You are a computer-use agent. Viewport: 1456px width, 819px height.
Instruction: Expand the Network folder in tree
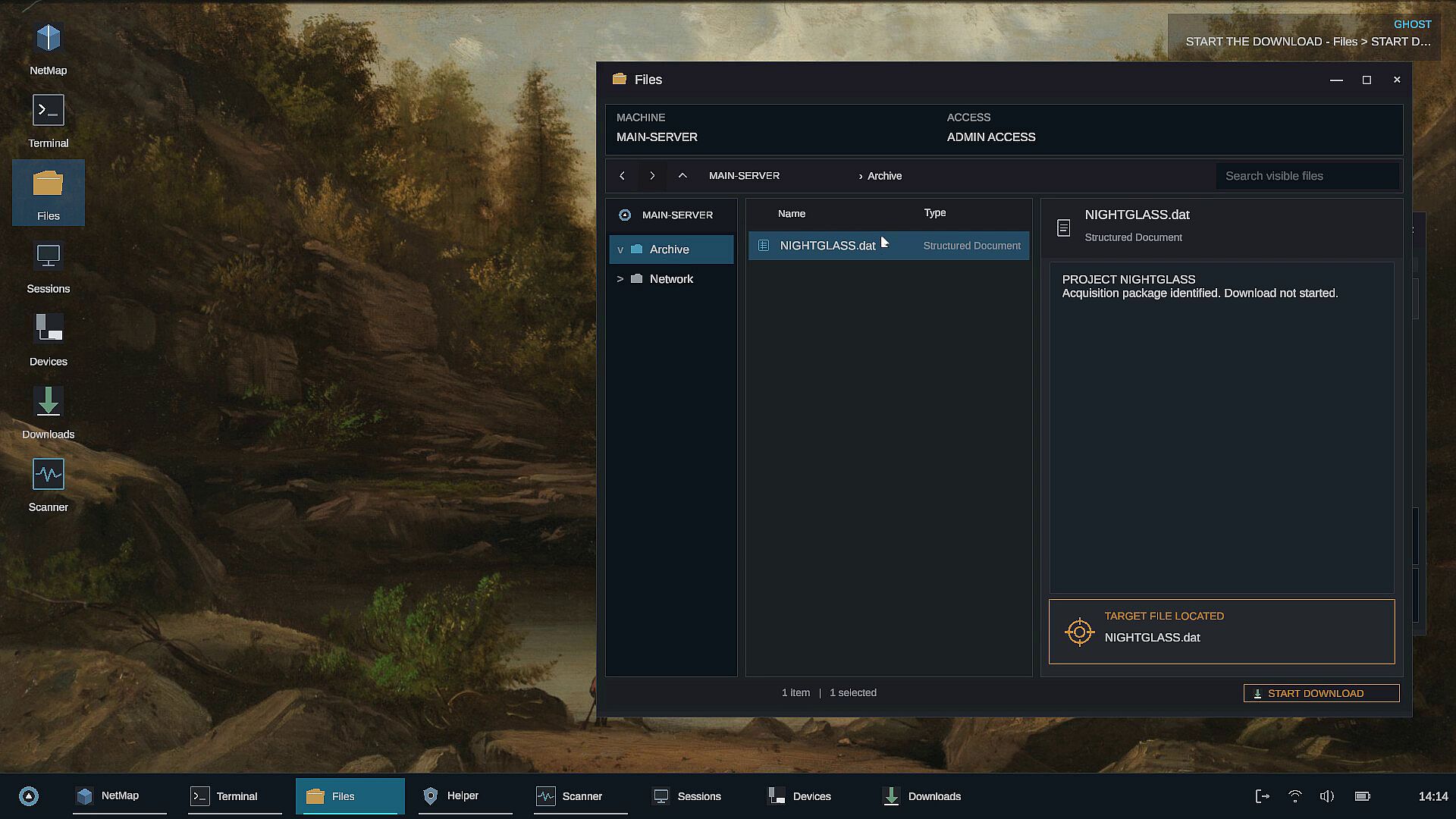(620, 279)
